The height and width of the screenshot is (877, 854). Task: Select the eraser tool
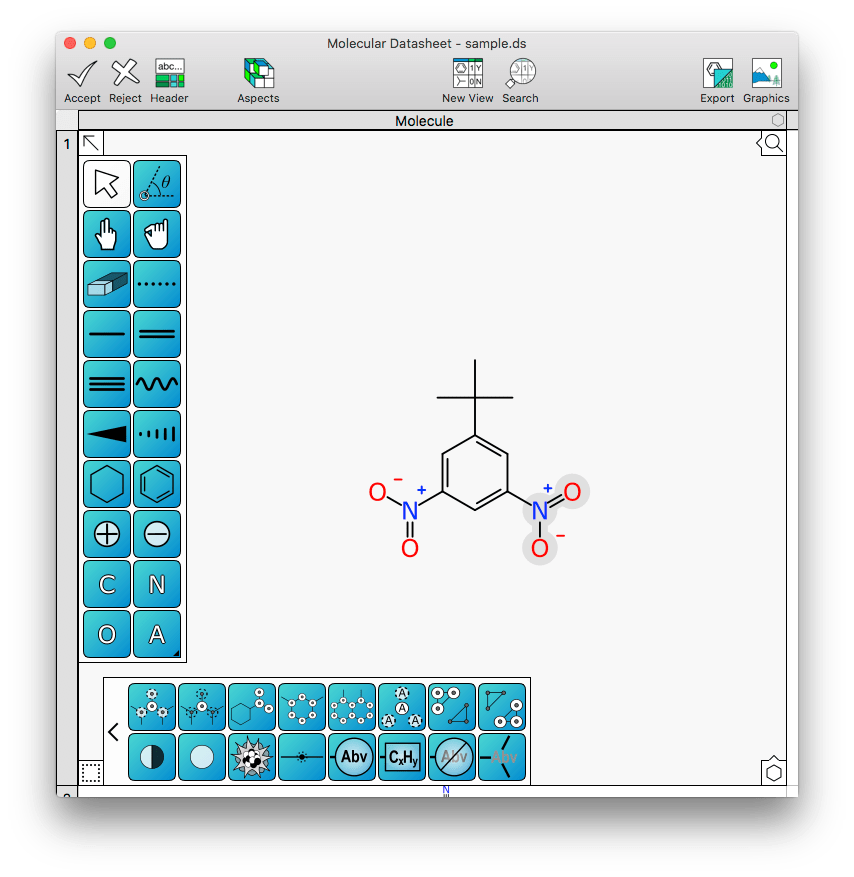click(107, 284)
